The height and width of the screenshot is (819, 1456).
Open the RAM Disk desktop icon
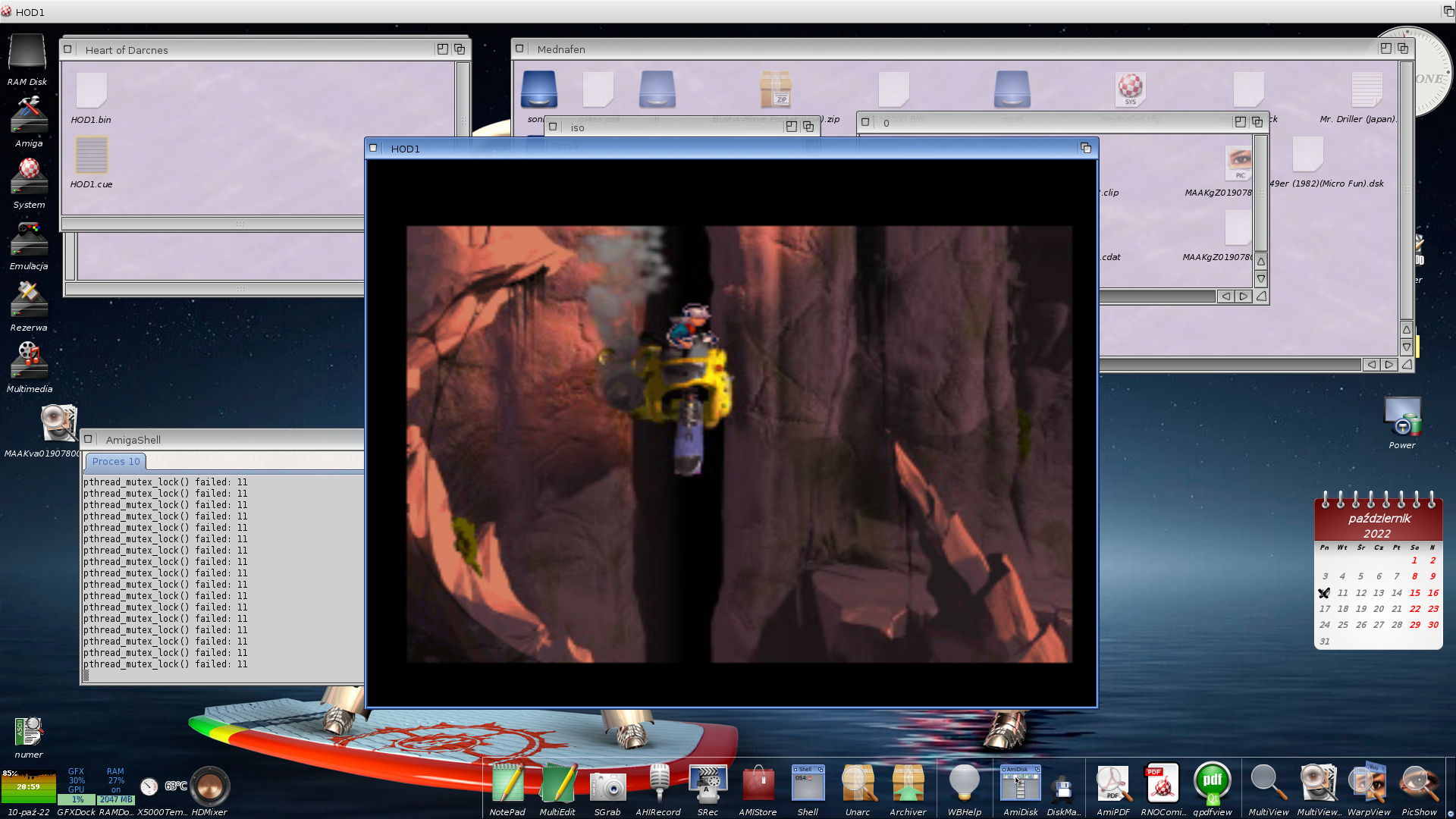[27, 53]
